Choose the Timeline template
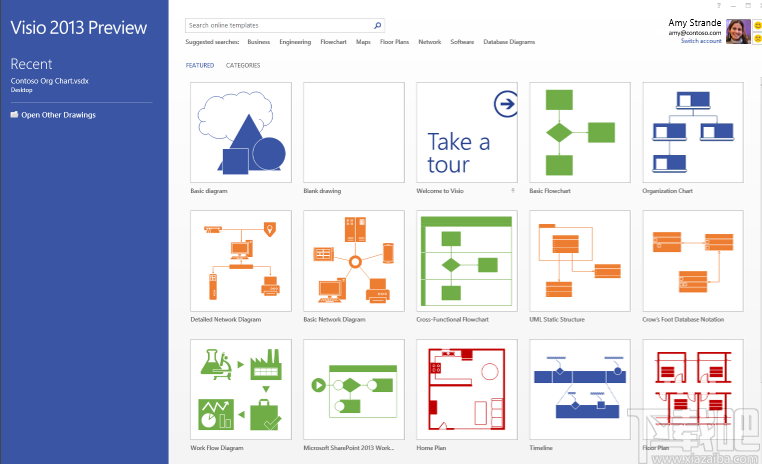 pyautogui.click(x=580, y=390)
